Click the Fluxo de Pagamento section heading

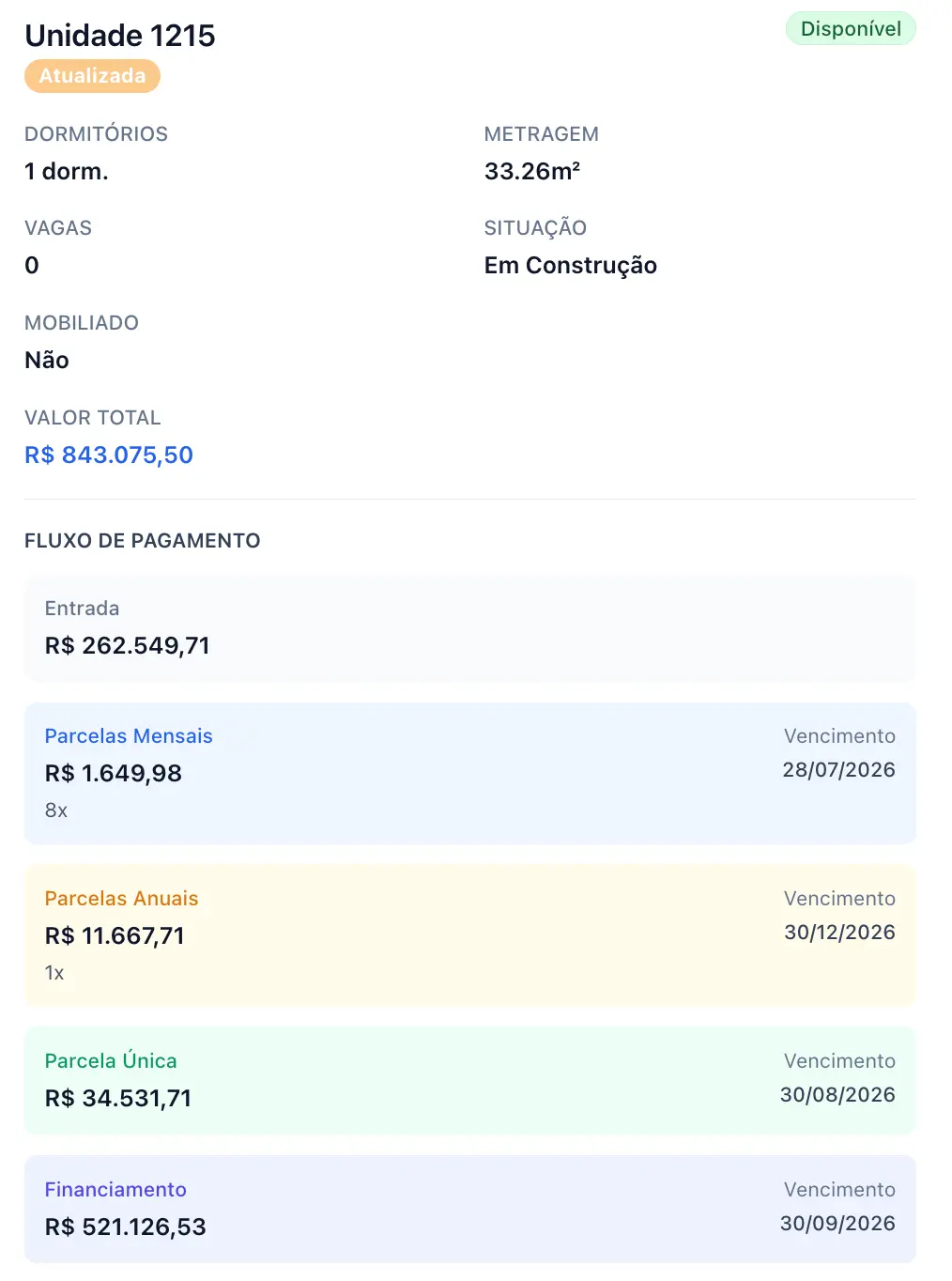pyautogui.click(x=143, y=541)
